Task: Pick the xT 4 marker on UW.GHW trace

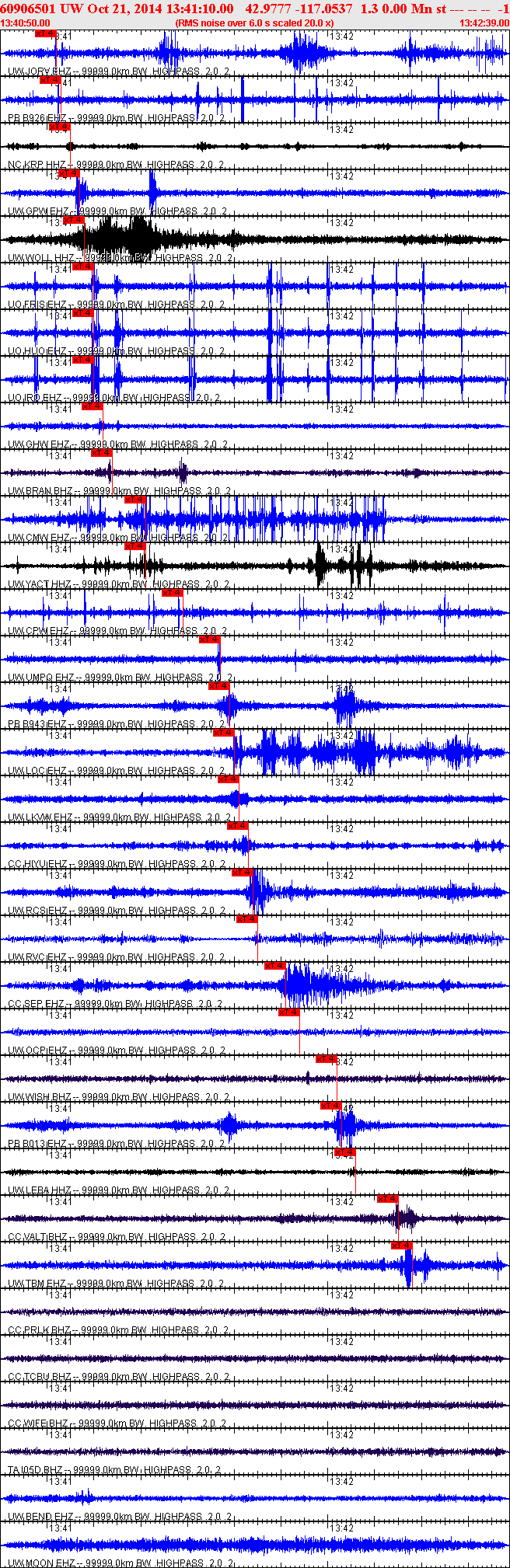Action: point(93,406)
